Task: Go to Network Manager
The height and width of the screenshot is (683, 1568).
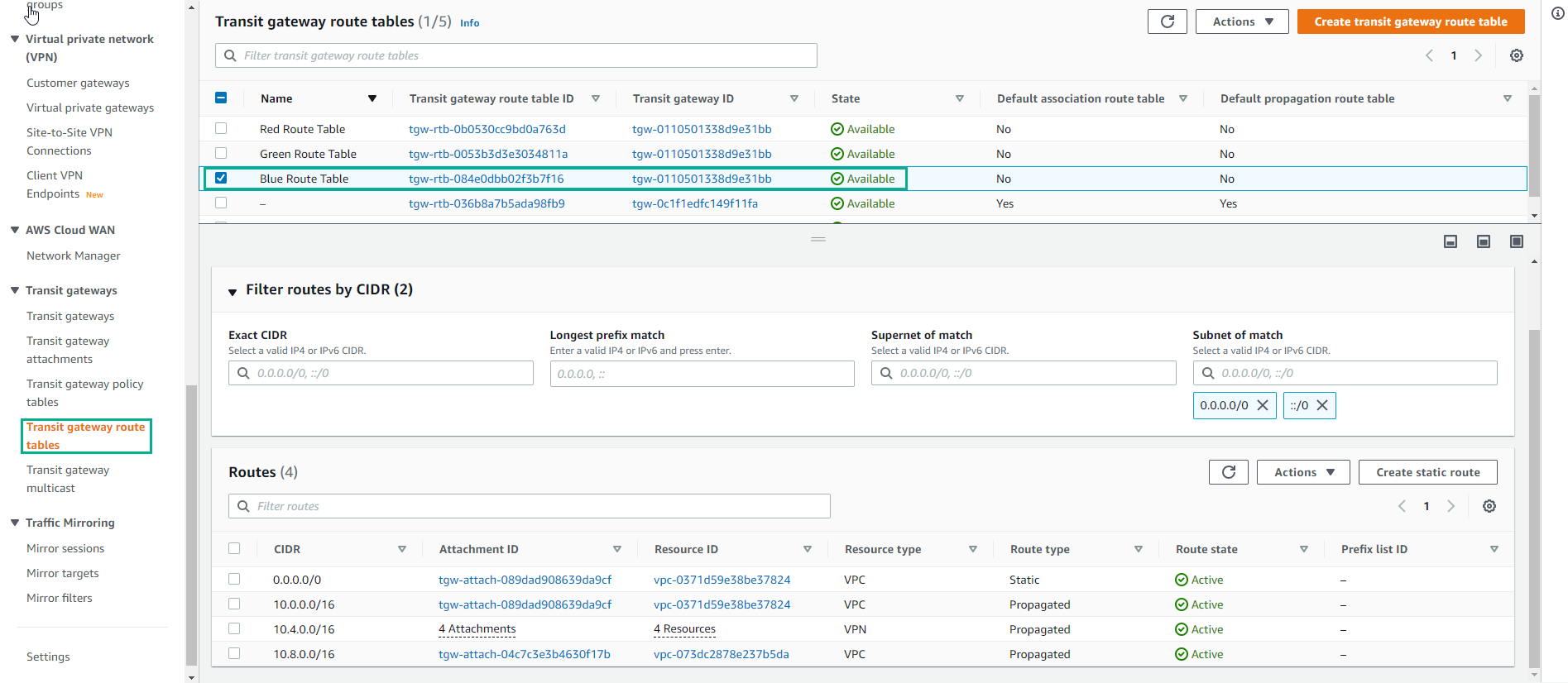Action: click(74, 256)
